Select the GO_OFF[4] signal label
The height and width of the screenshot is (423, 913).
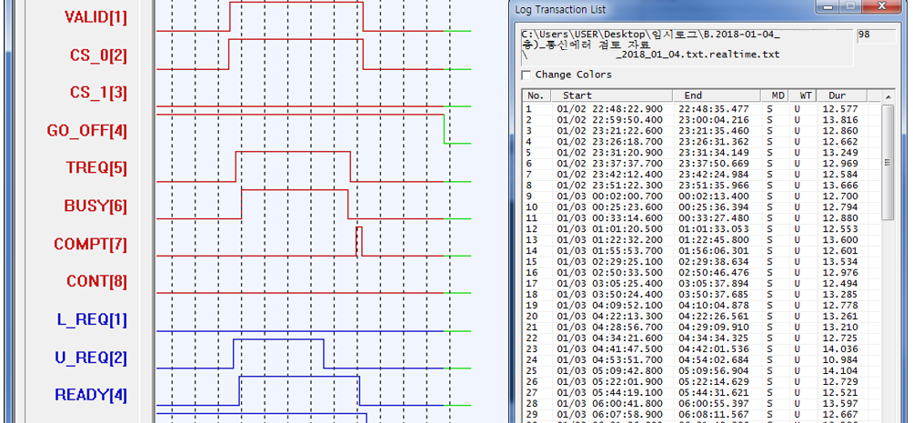tap(87, 131)
